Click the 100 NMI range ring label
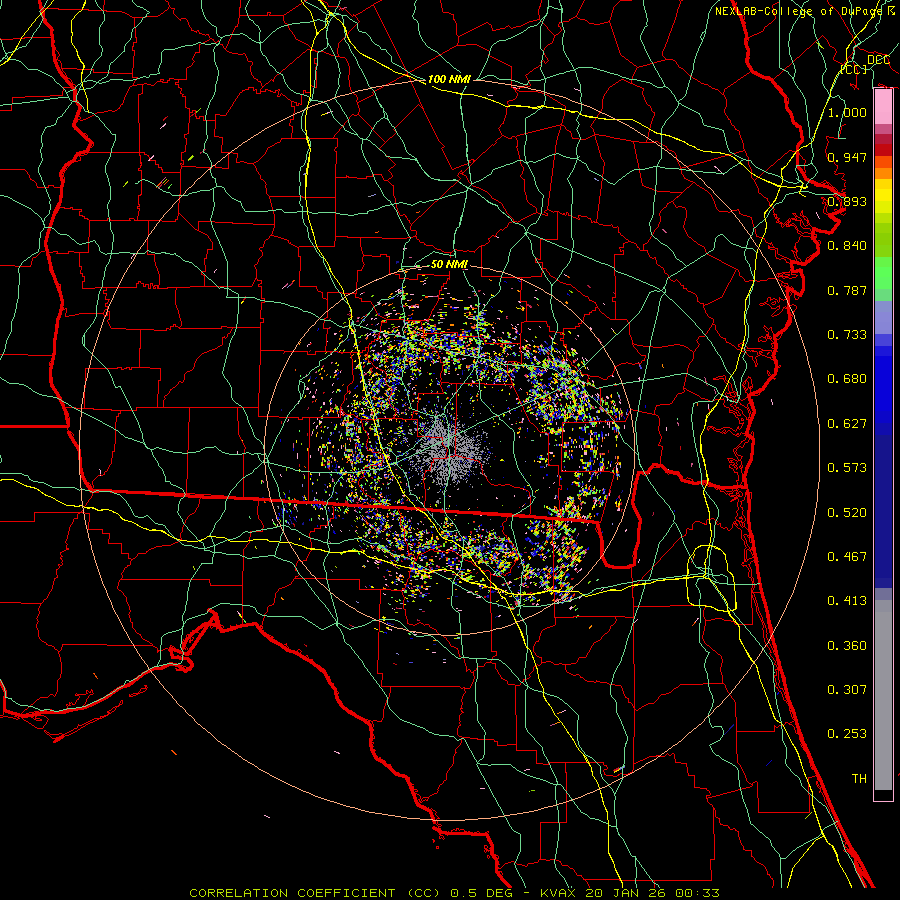Viewport: 900px width, 900px height. click(449, 79)
